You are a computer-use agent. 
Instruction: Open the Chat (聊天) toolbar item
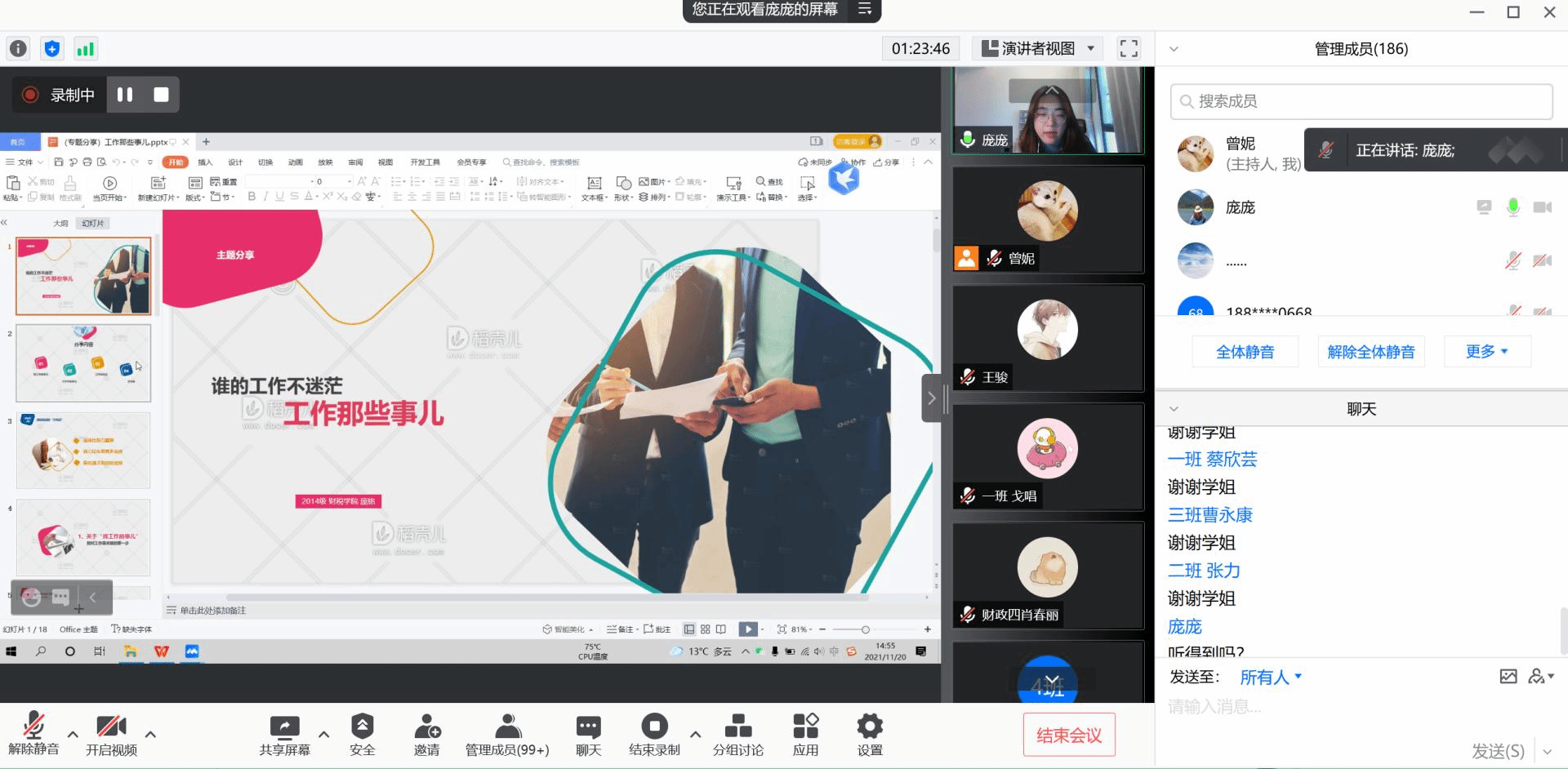[x=588, y=727]
